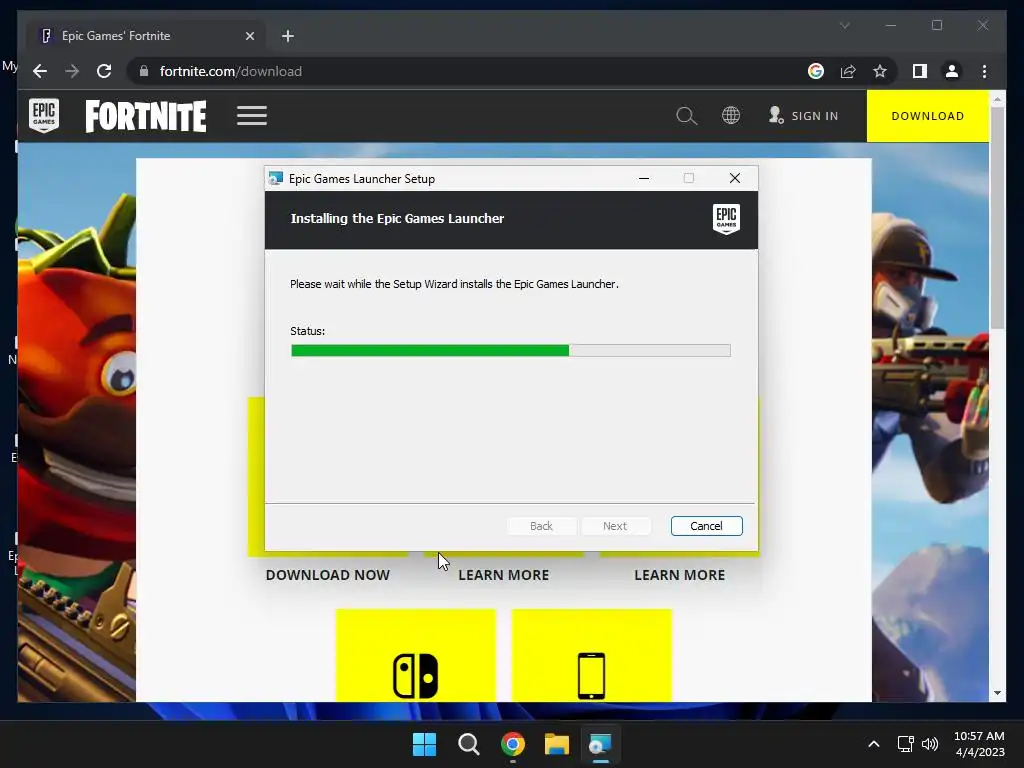Open the network status tray icon
The width and height of the screenshot is (1024, 768).
click(906, 744)
